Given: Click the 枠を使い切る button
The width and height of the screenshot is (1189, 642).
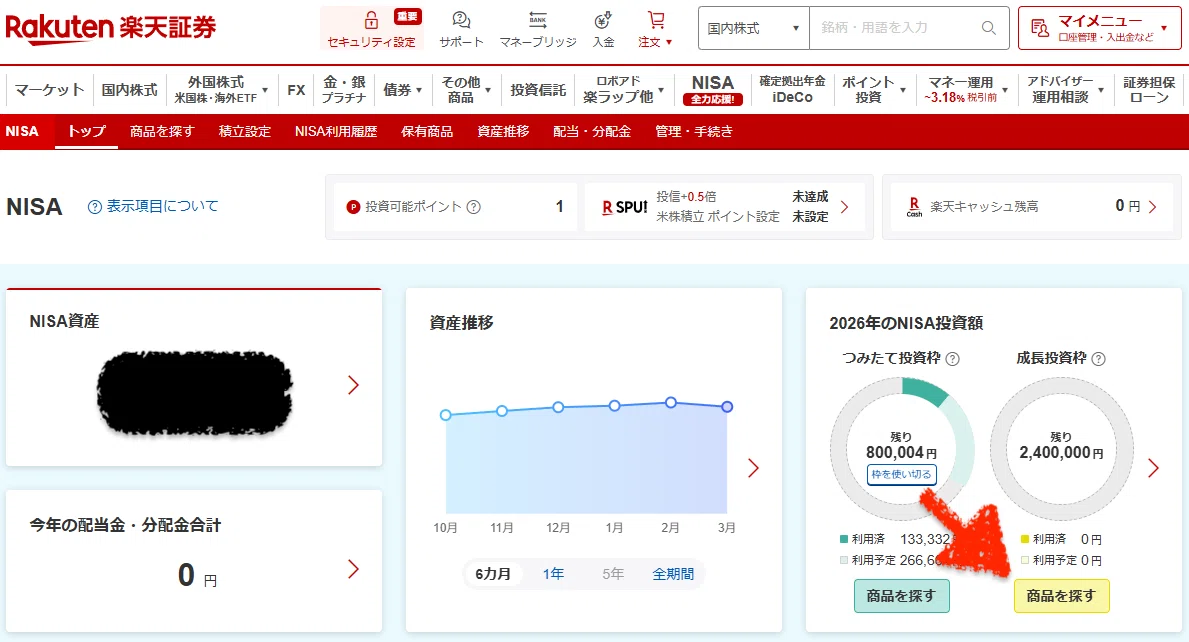Looking at the screenshot, I should [901, 474].
